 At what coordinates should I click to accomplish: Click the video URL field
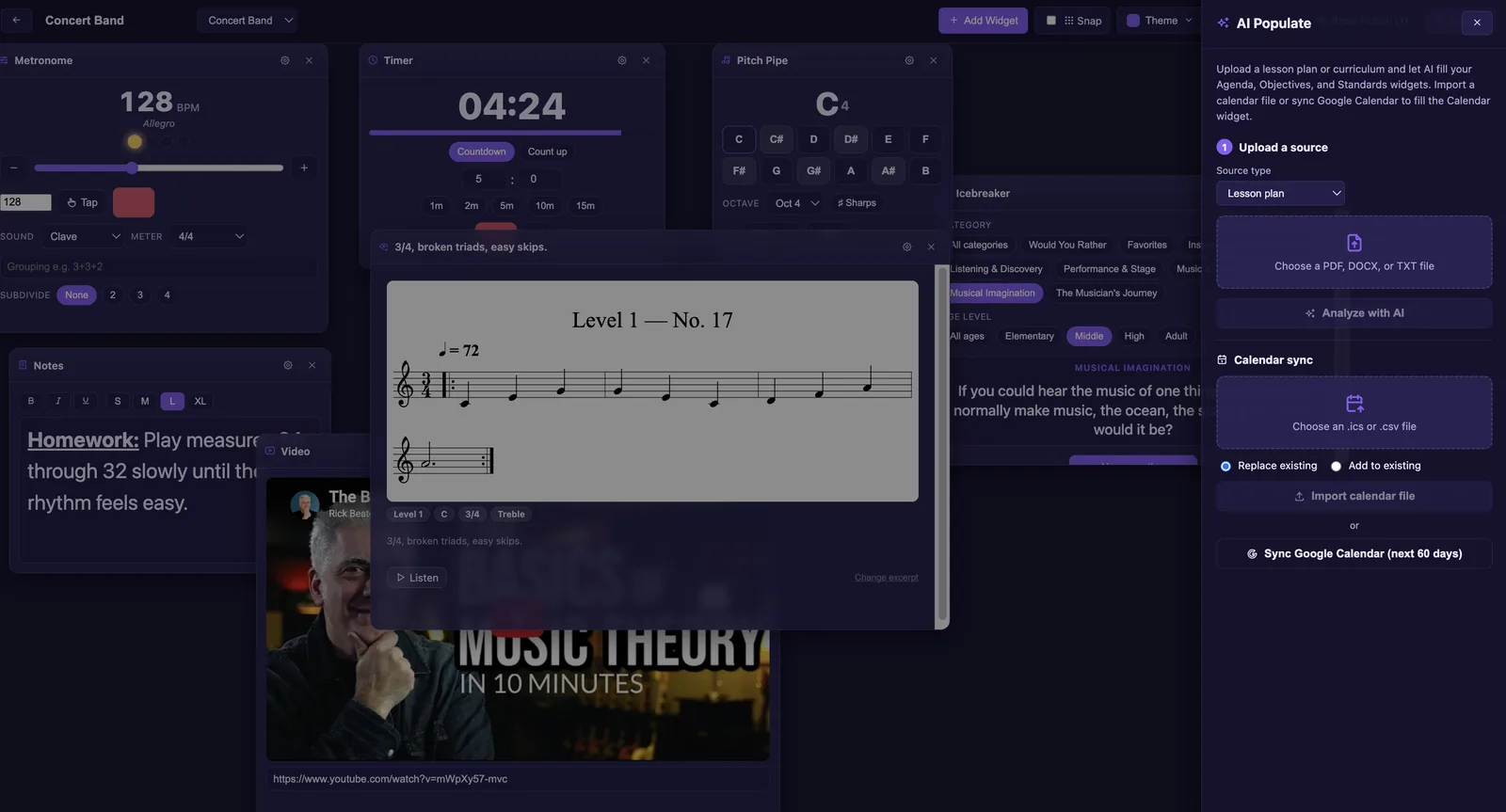[x=518, y=779]
